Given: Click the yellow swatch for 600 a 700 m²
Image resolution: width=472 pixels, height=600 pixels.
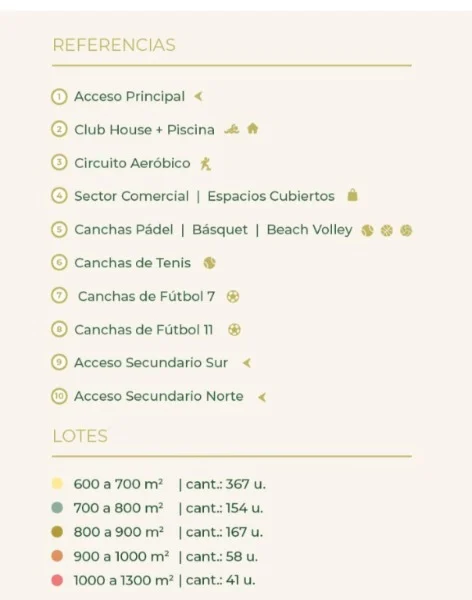Looking at the screenshot, I should pos(57,483).
